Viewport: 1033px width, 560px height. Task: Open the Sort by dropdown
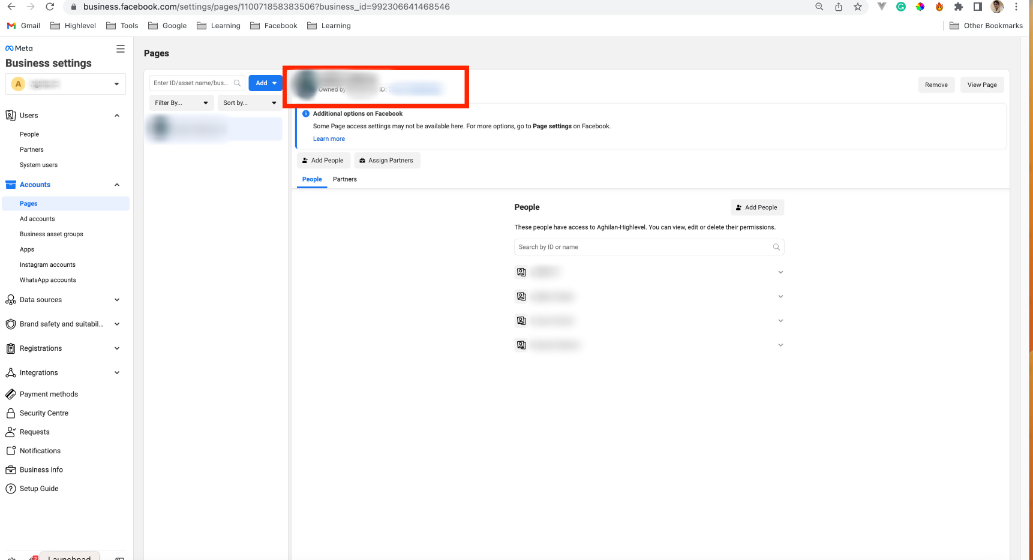pyautogui.click(x=249, y=103)
